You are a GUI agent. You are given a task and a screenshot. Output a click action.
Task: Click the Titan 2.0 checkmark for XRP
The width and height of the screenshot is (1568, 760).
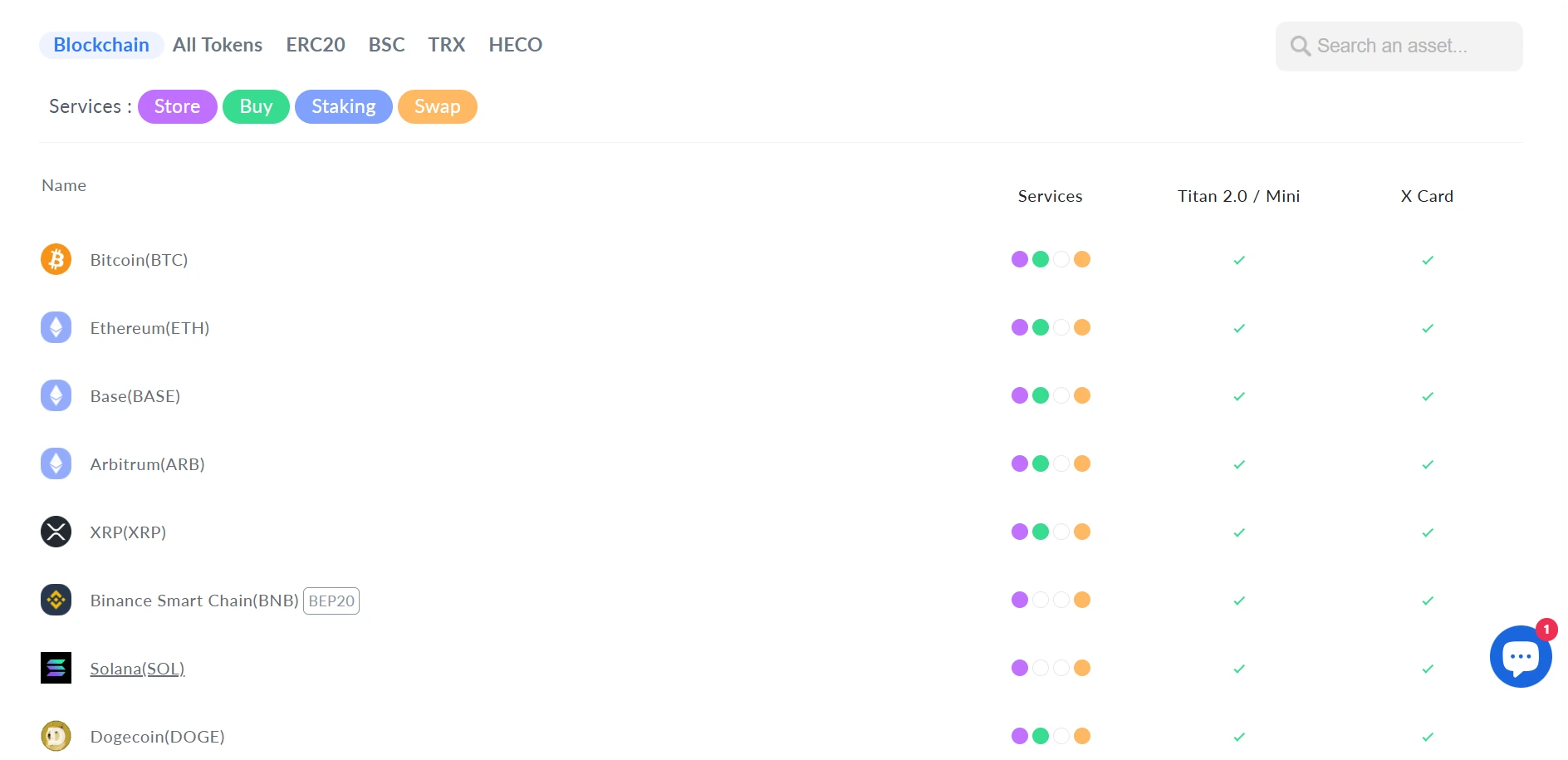pos(1239,532)
